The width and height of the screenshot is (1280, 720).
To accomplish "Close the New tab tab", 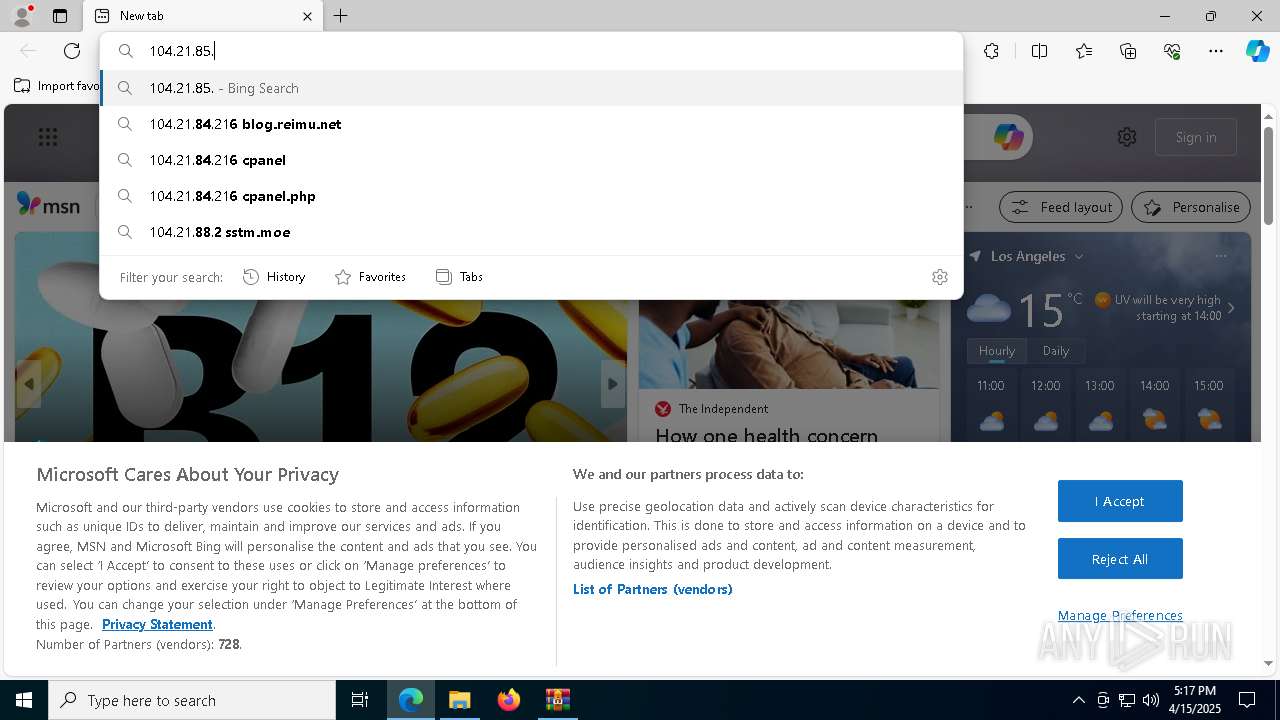I will [307, 16].
